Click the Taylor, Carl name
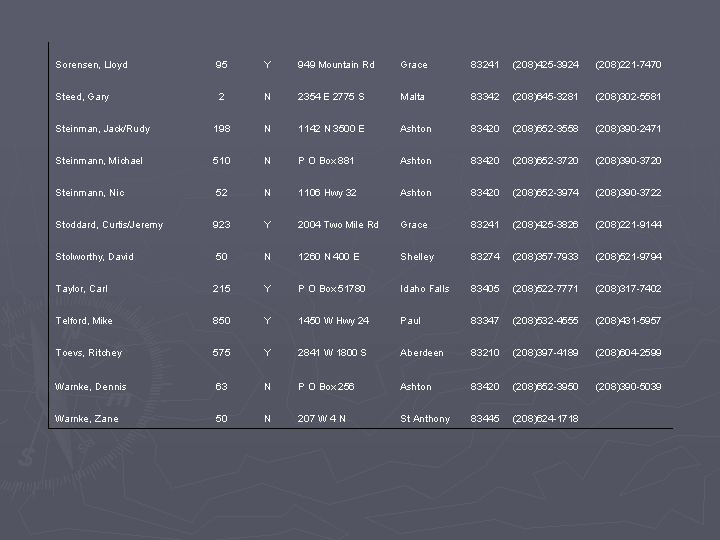This screenshot has width=720, height=540. 81,289
